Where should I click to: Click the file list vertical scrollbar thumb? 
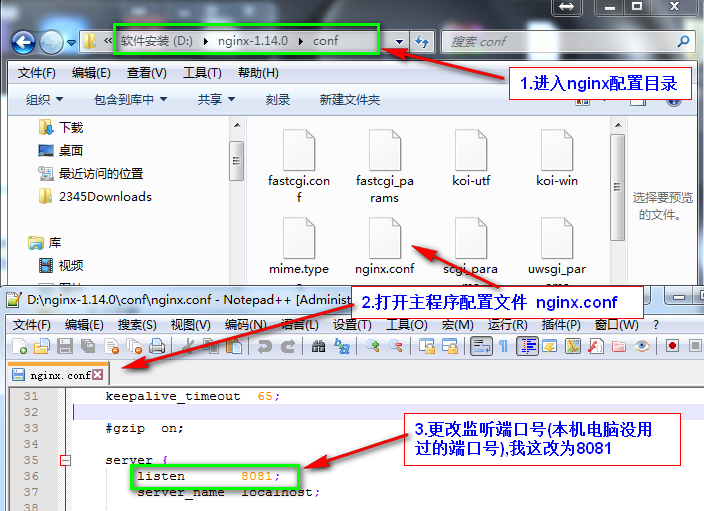(x=618, y=187)
